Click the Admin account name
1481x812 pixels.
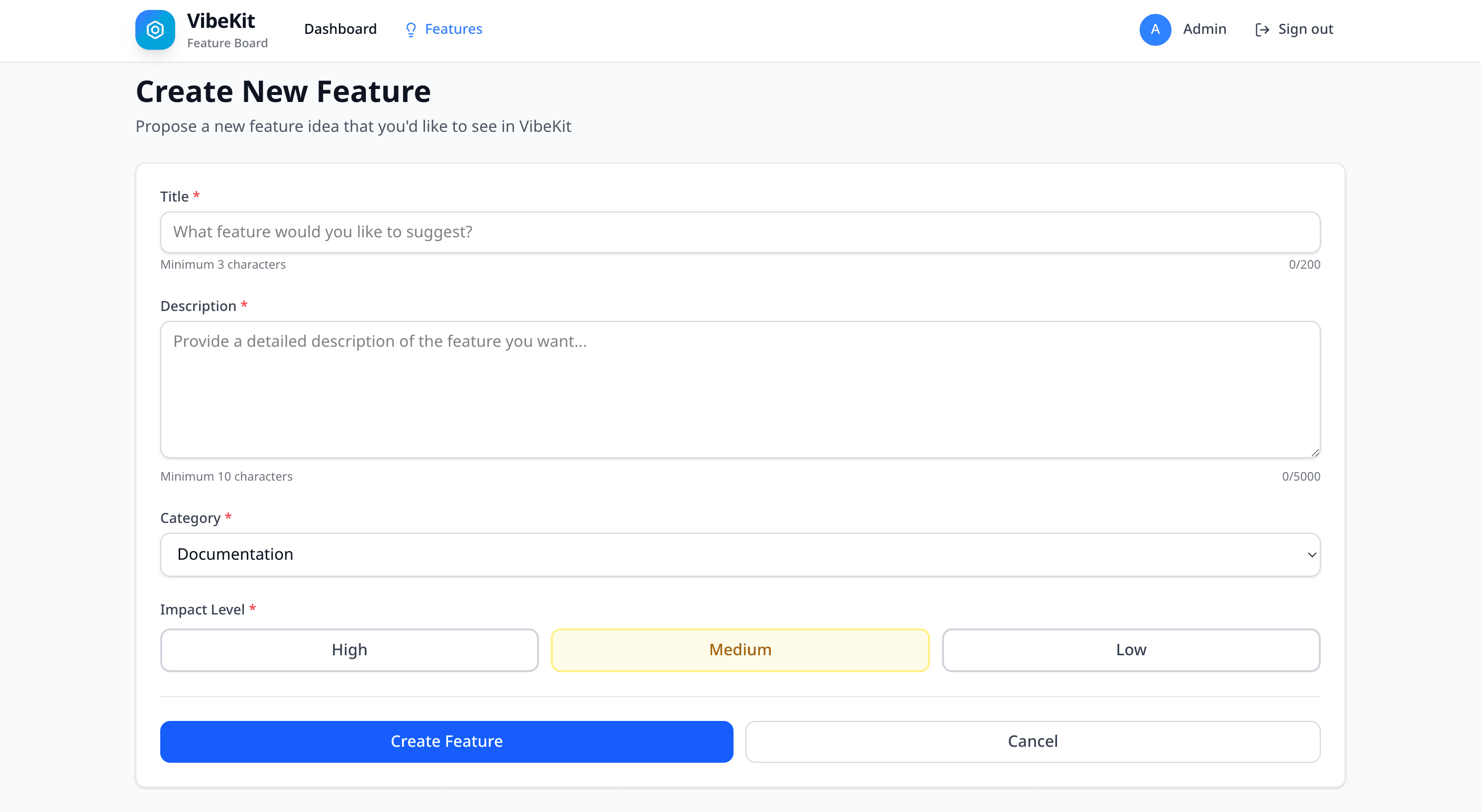coord(1204,29)
